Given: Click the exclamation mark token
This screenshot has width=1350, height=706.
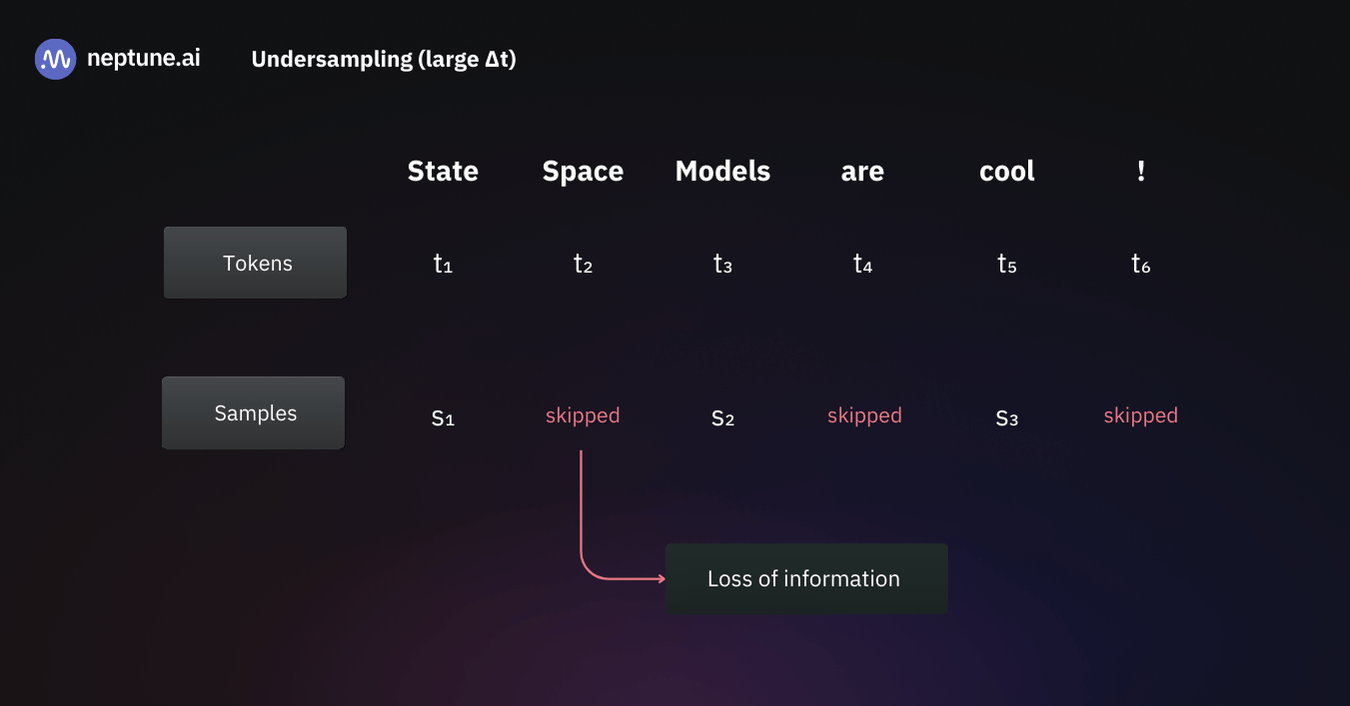Looking at the screenshot, I should coord(1141,171).
